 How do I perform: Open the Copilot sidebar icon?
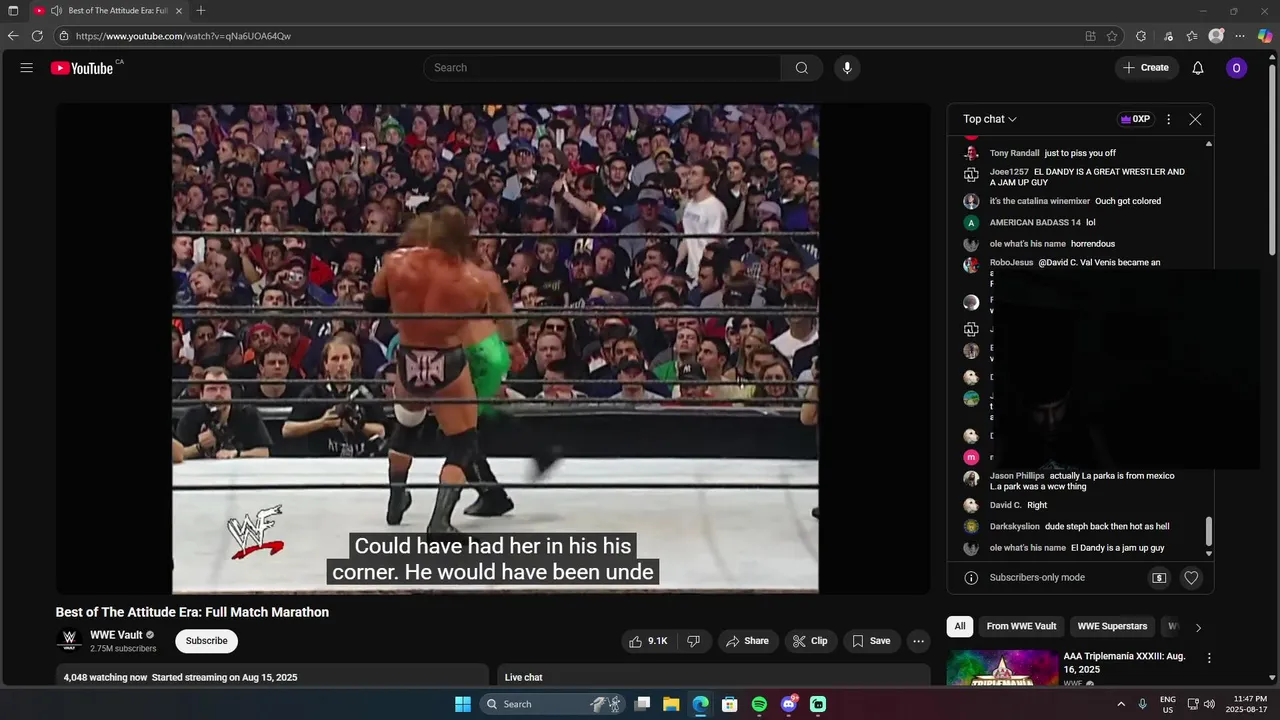[1265, 36]
